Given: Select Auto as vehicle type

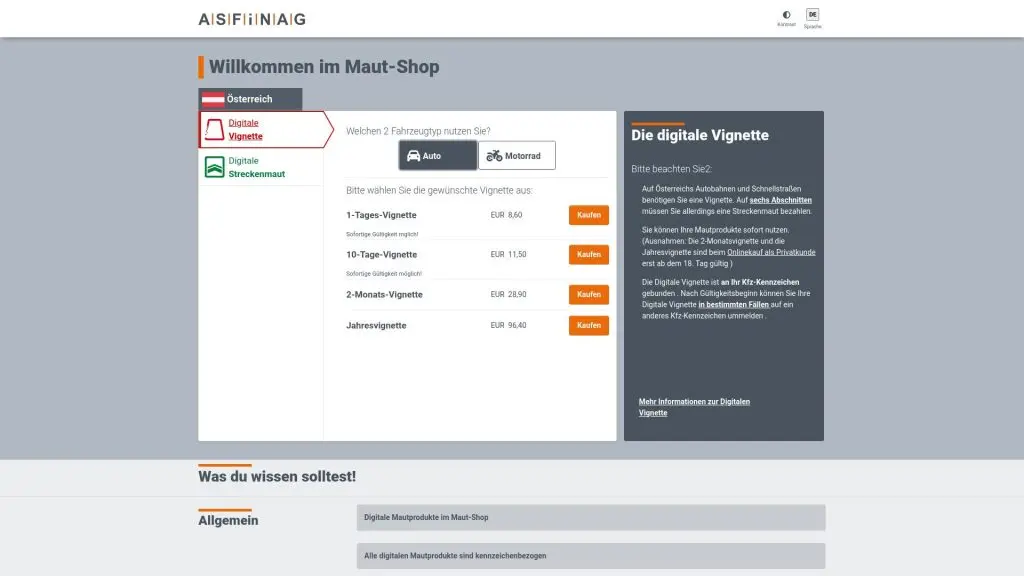Looking at the screenshot, I should click(437, 156).
